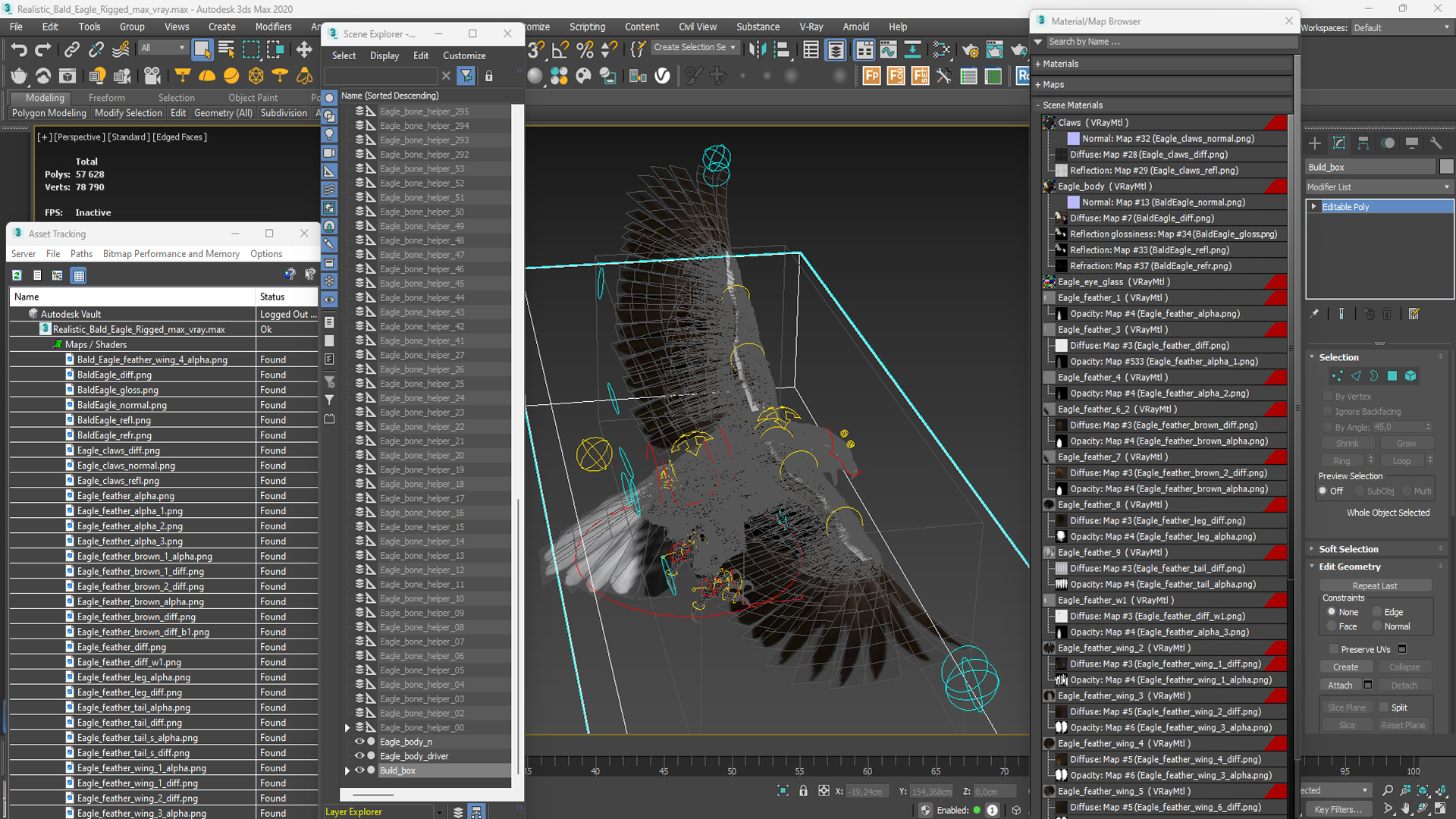Viewport: 1456px width, 819px height.
Task: Click the orange Fp toolbar icon
Action: 872,76
